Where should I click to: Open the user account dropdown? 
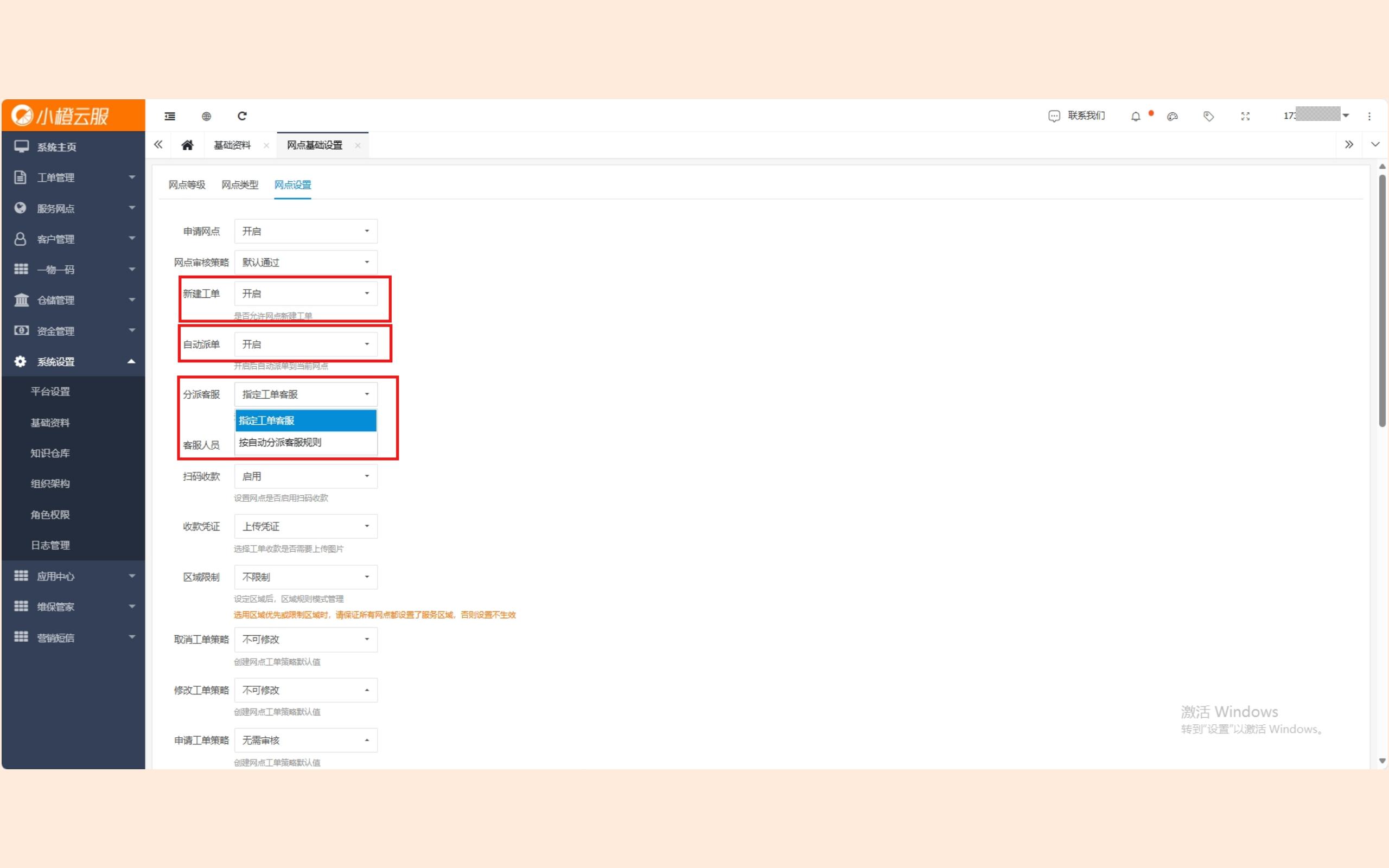tap(1316, 116)
